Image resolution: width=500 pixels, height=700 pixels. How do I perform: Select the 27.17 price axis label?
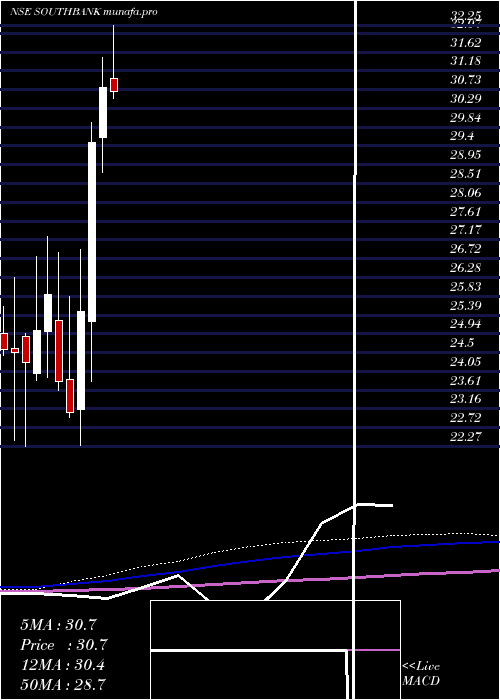[x=466, y=230]
